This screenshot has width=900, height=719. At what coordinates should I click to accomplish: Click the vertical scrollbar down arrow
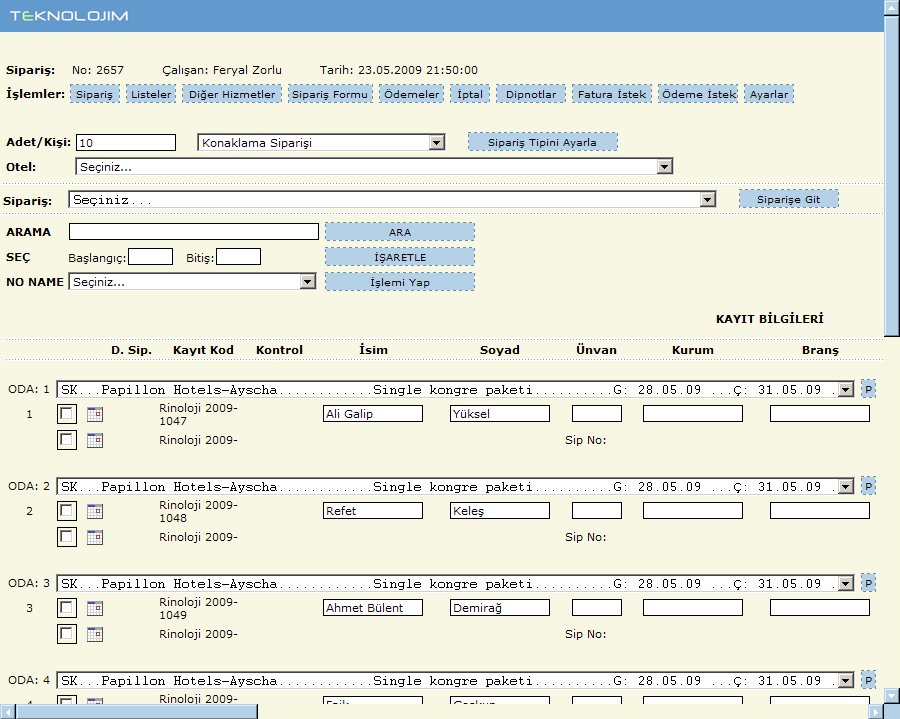click(892, 696)
